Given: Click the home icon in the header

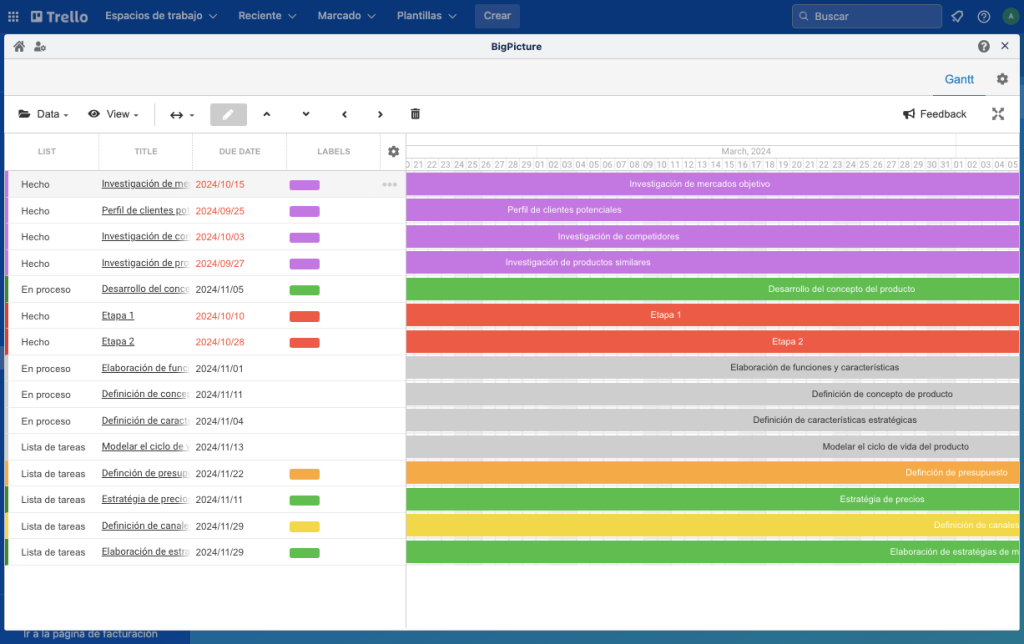Looking at the screenshot, I should [17, 45].
